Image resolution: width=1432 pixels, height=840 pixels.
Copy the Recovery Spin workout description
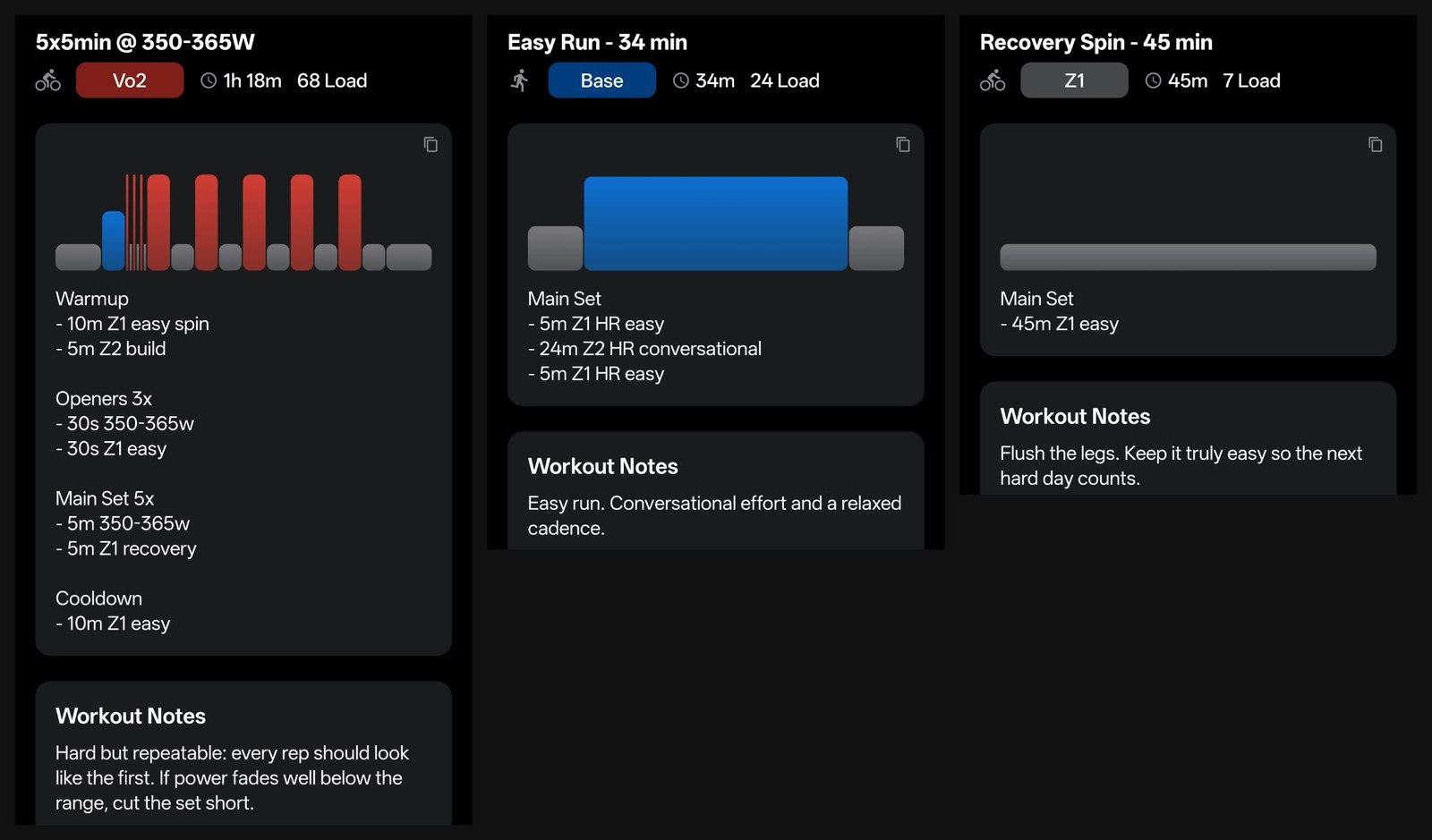[1376, 144]
